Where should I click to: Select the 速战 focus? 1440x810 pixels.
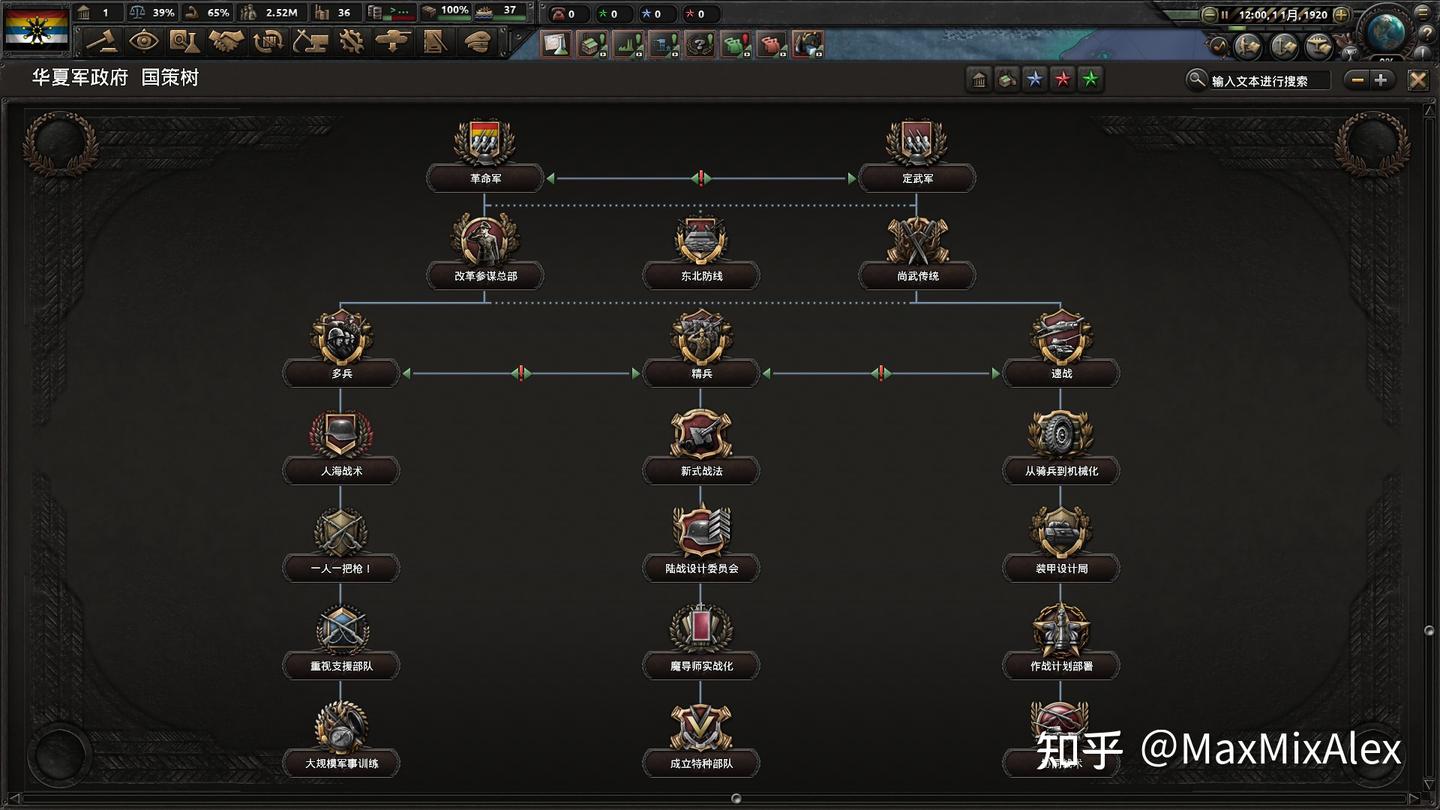coord(1061,348)
